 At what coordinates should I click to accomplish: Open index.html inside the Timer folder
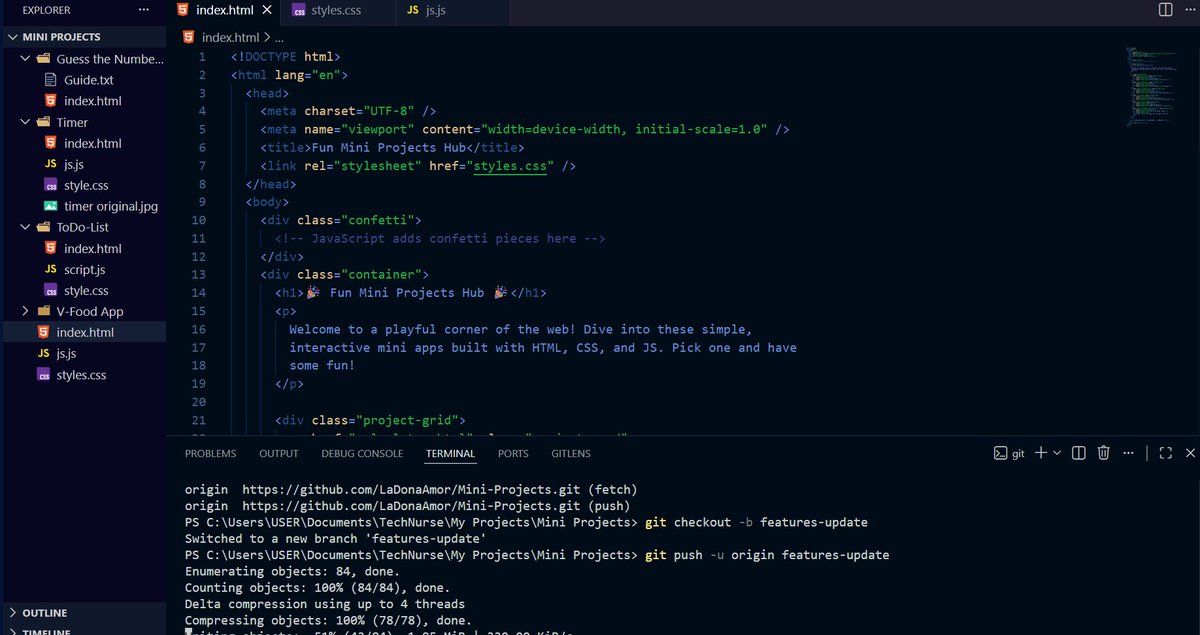(83, 143)
